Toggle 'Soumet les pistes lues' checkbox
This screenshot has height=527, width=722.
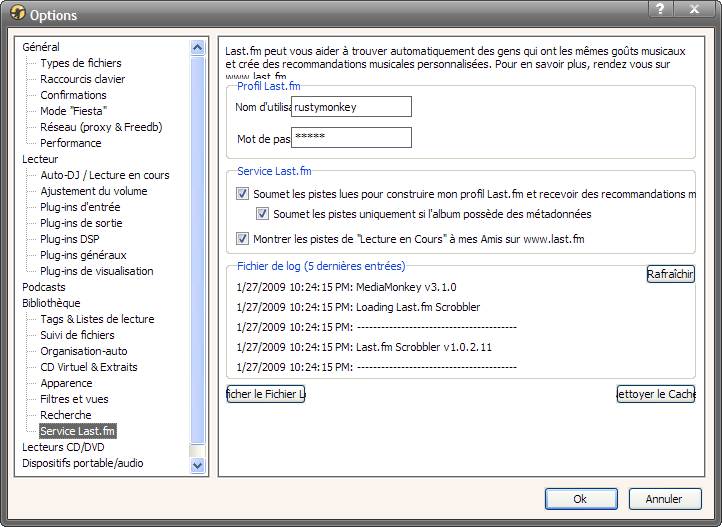pos(243,194)
